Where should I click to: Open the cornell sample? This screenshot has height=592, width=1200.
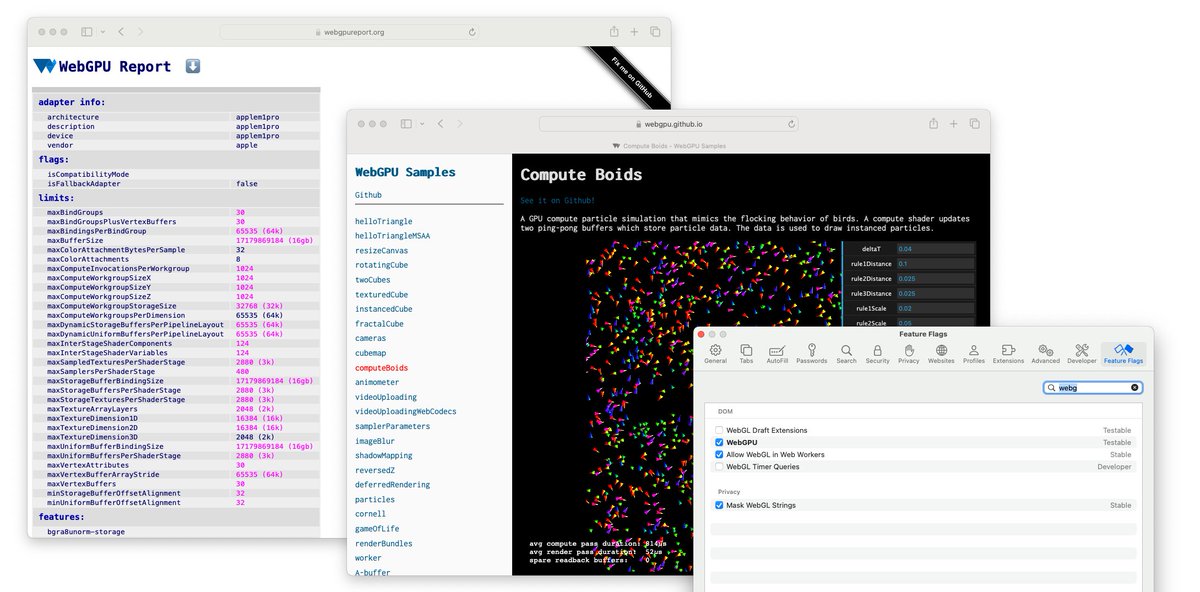point(370,514)
